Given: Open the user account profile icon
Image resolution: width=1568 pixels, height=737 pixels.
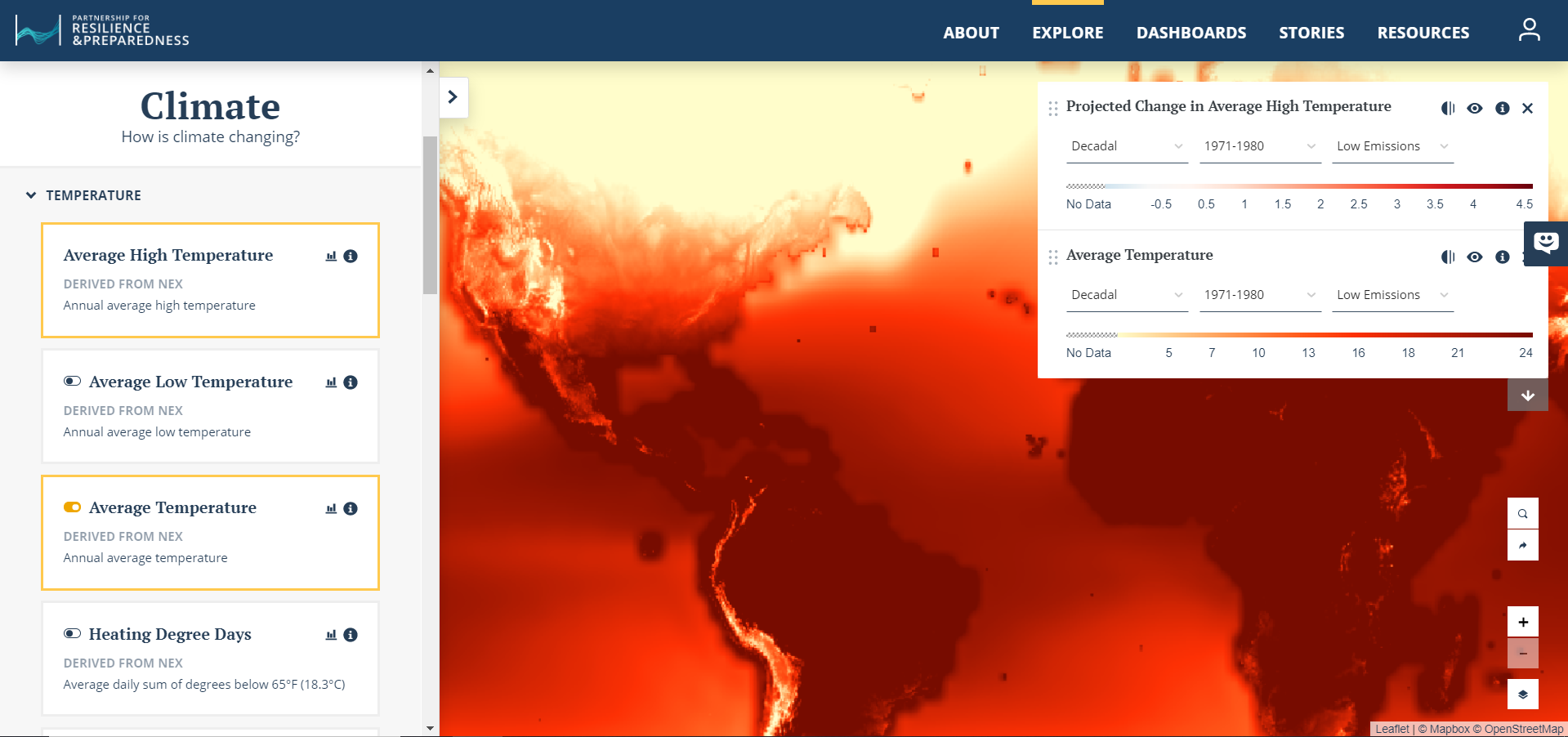Looking at the screenshot, I should (x=1529, y=30).
